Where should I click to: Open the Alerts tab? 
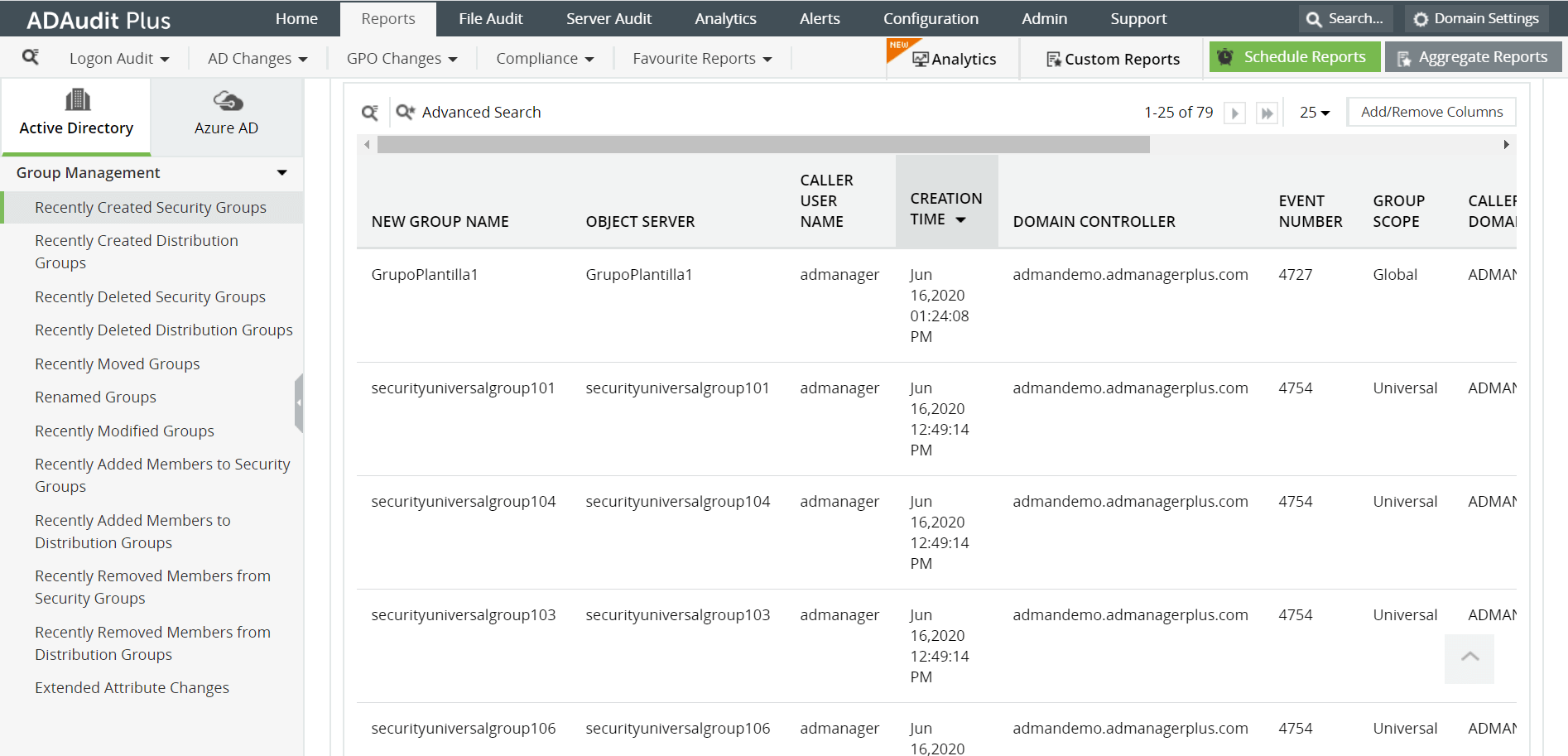coord(820,18)
